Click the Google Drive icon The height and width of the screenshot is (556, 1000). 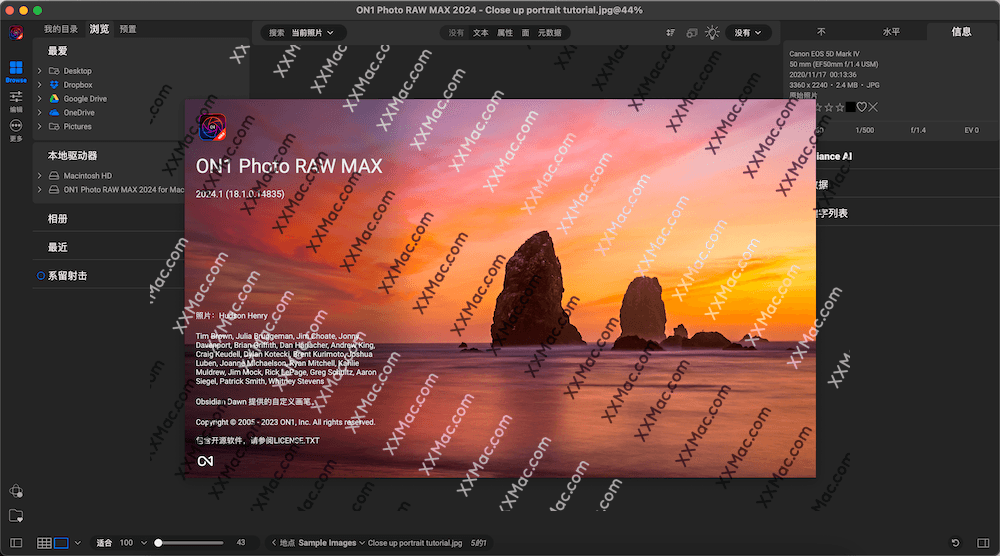point(54,99)
